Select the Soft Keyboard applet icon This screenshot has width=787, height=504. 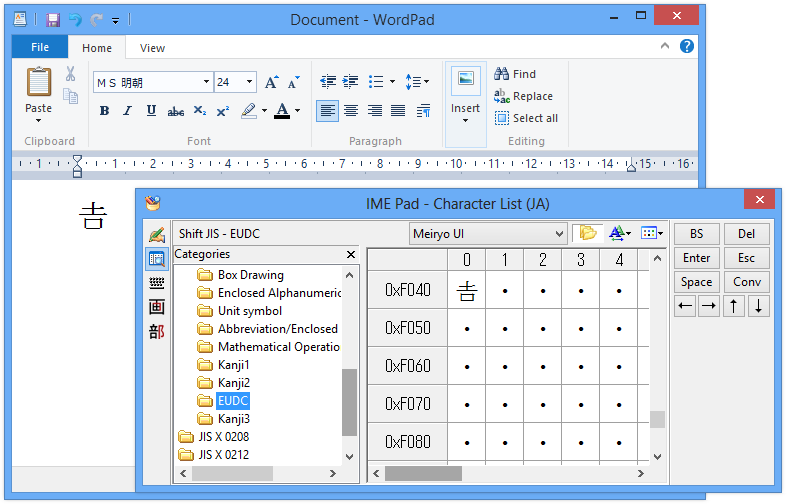point(156,283)
